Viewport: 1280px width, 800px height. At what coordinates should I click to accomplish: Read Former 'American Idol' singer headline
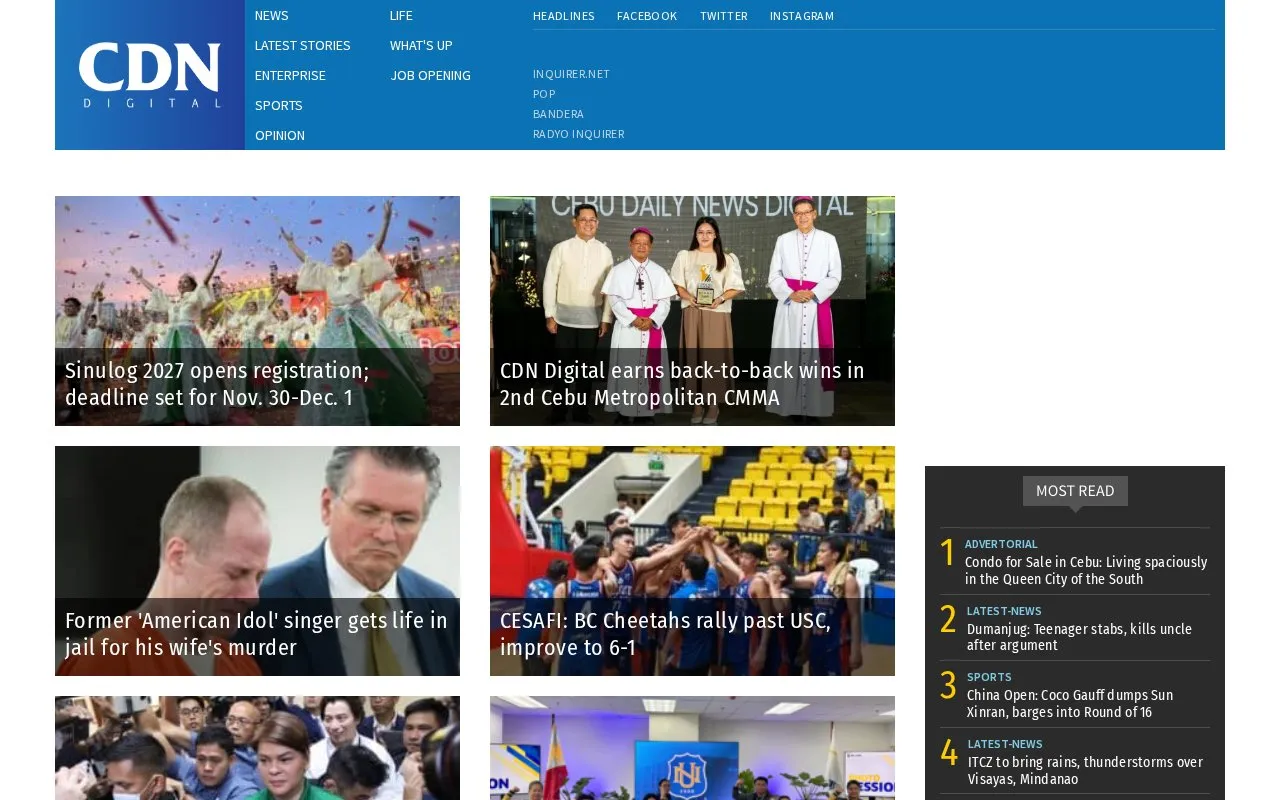pyautogui.click(x=256, y=634)
